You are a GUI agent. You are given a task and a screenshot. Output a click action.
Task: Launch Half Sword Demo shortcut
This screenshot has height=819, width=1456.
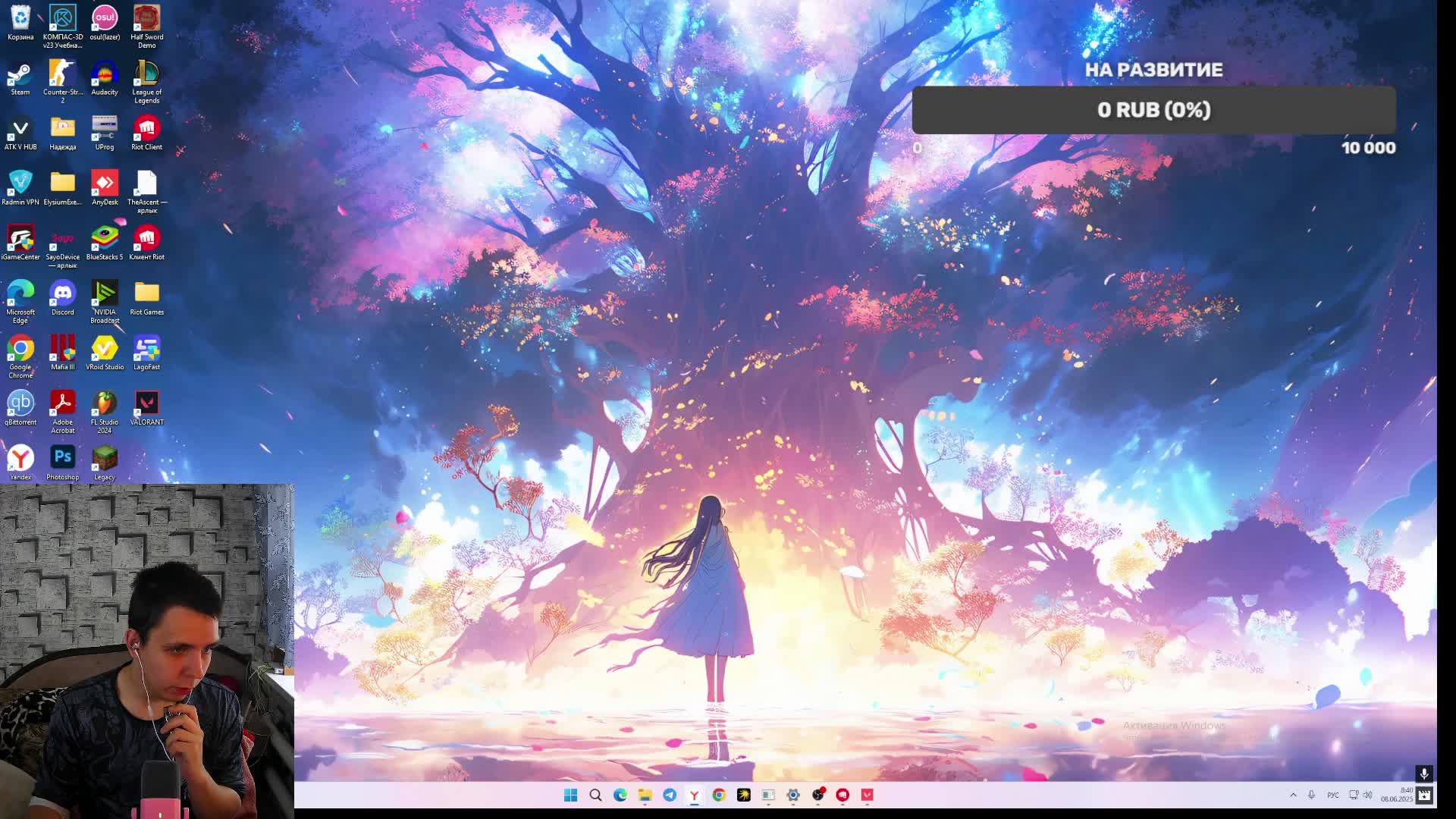pyautogui.click(x=146, y=27)
